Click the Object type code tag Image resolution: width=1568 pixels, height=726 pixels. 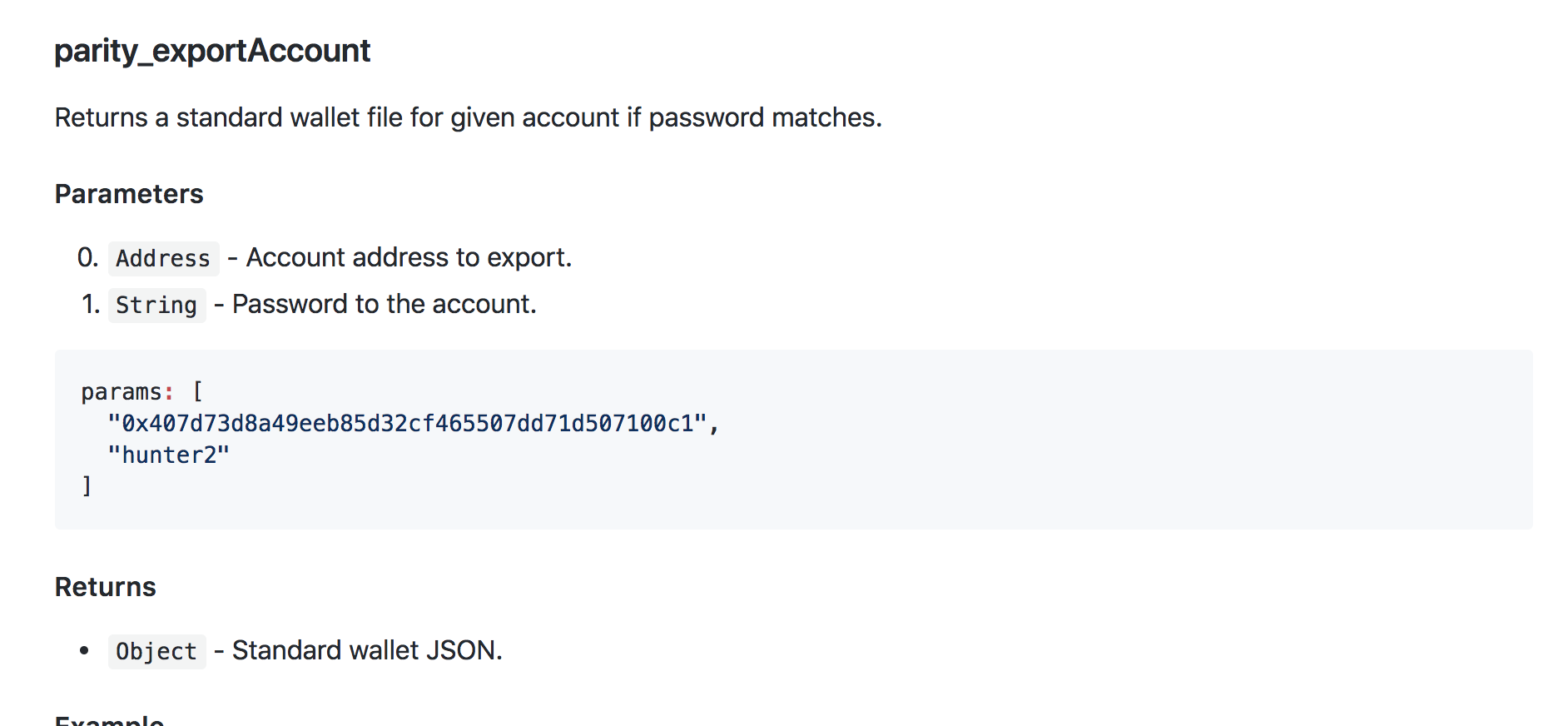tap(156, 652)
